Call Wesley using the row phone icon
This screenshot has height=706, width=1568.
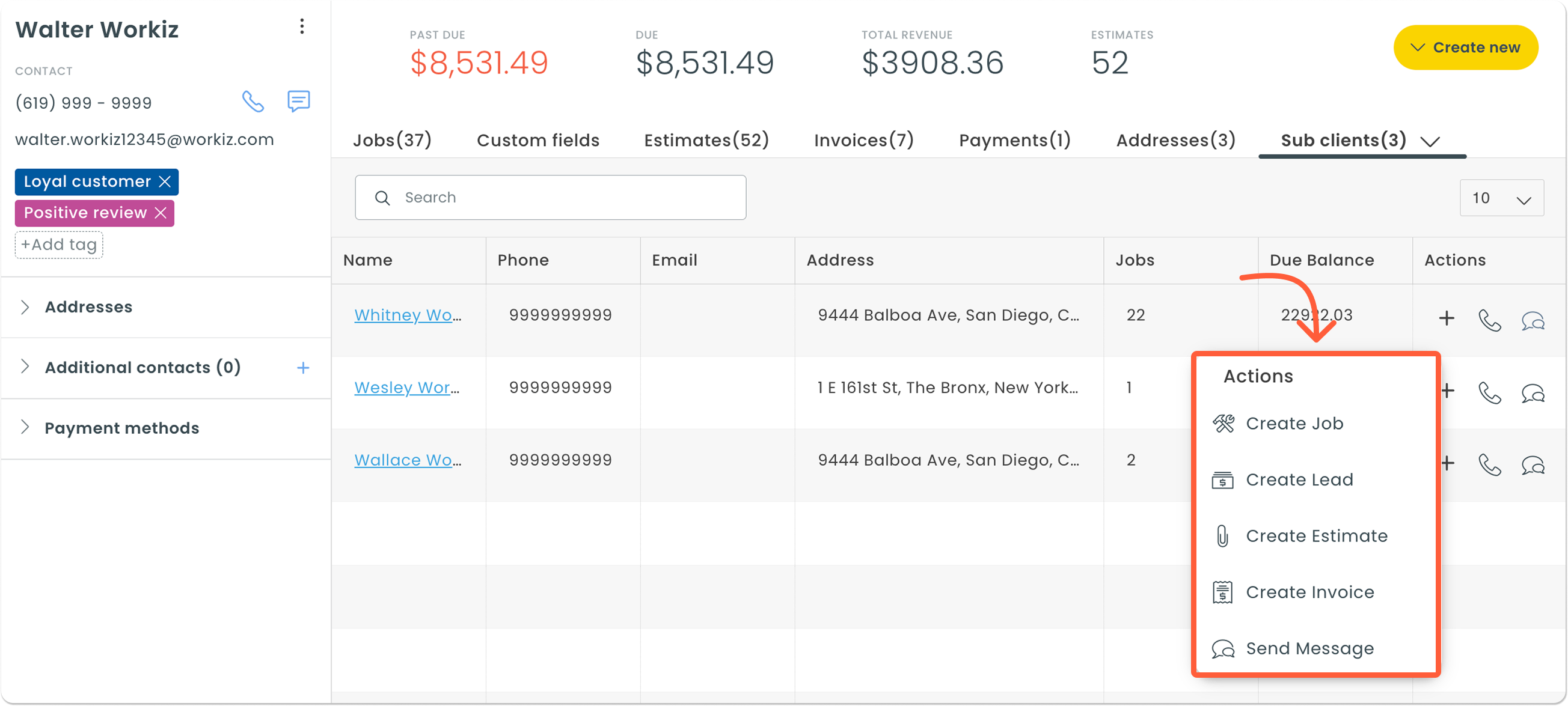[1489, 392]
